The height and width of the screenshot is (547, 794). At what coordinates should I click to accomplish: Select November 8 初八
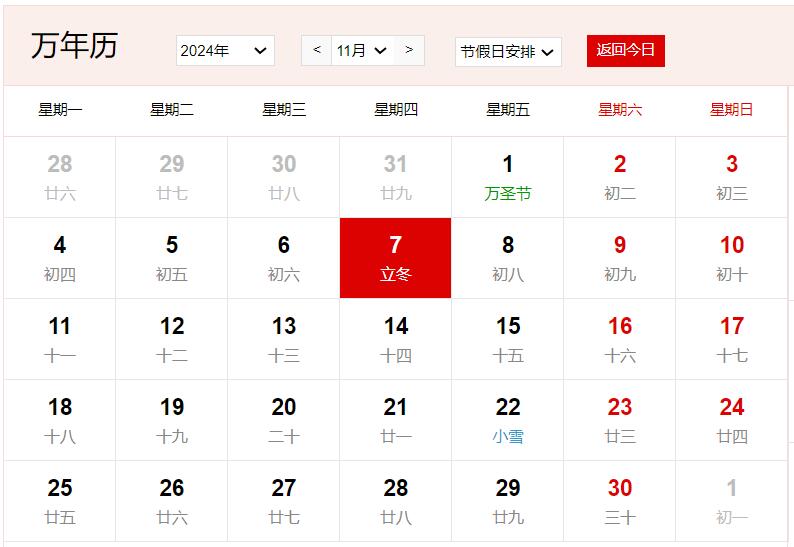point(507,258)
